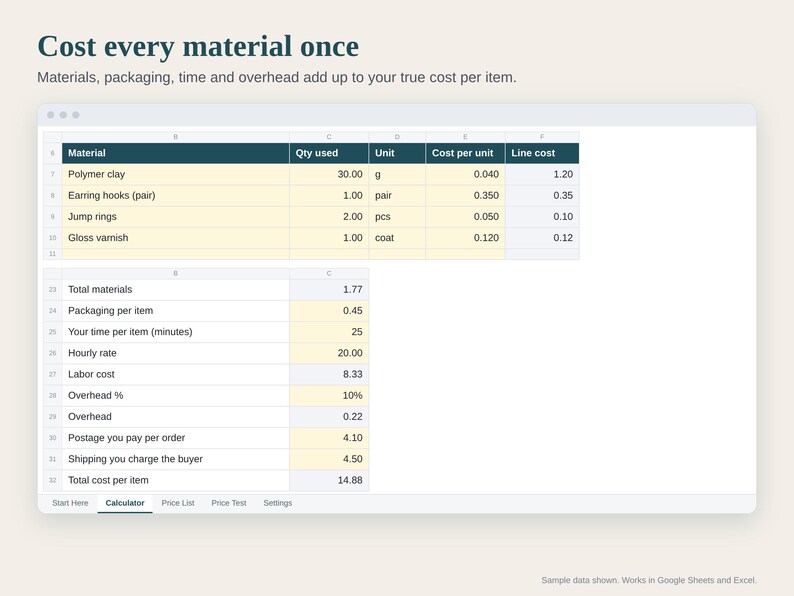
Task: Select row 7 header number
Action: click(53, 174)
